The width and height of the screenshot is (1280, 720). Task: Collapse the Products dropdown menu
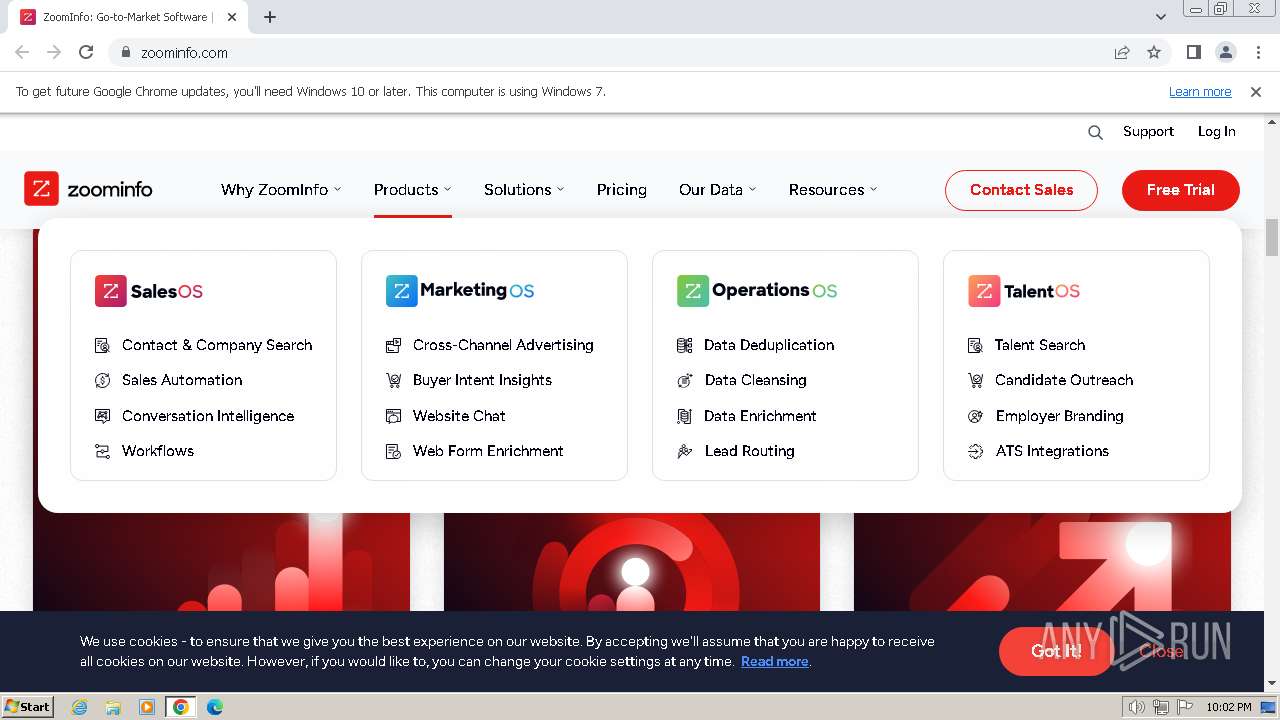pos(412,190)
